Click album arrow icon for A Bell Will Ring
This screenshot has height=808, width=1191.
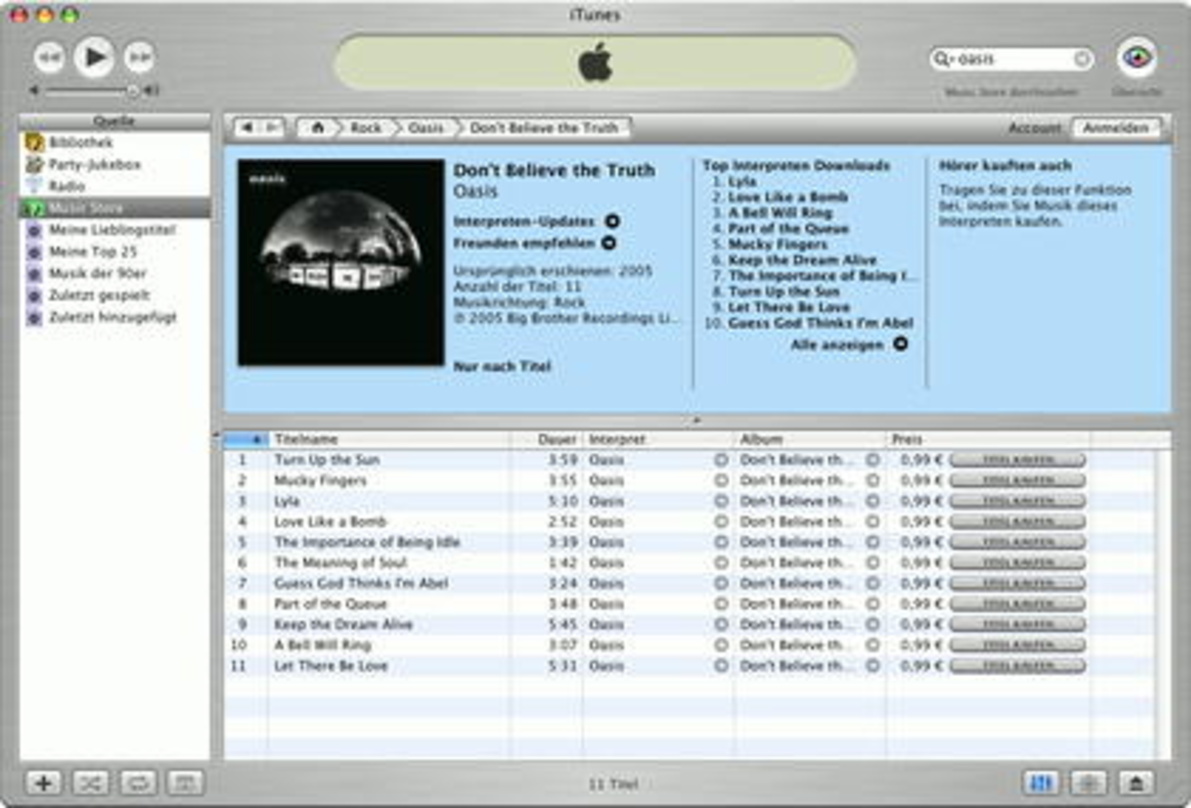pos(873,645)
